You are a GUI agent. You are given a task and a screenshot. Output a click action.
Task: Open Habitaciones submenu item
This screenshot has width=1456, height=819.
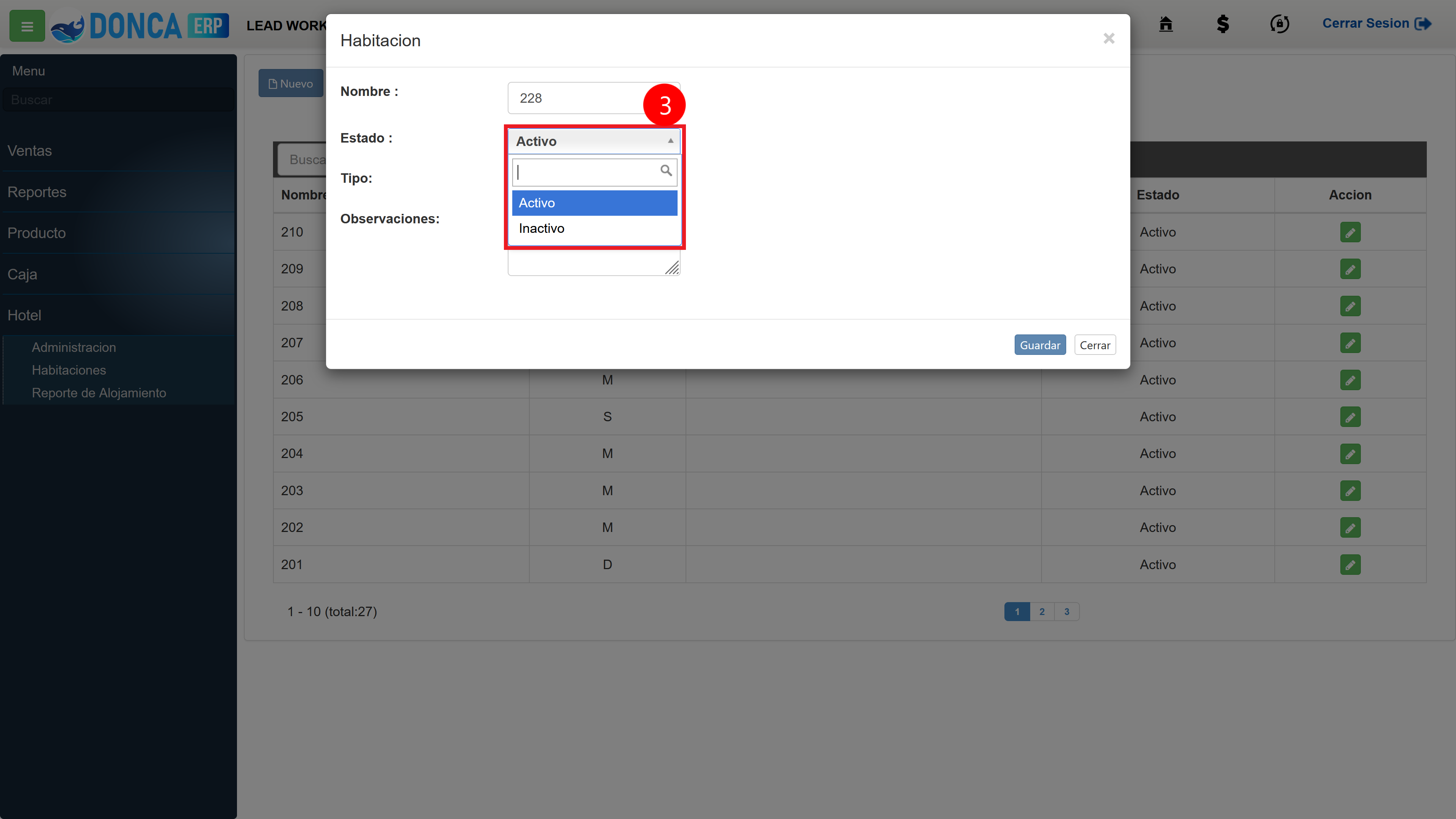pyautogui.click(x=69, y=370)
